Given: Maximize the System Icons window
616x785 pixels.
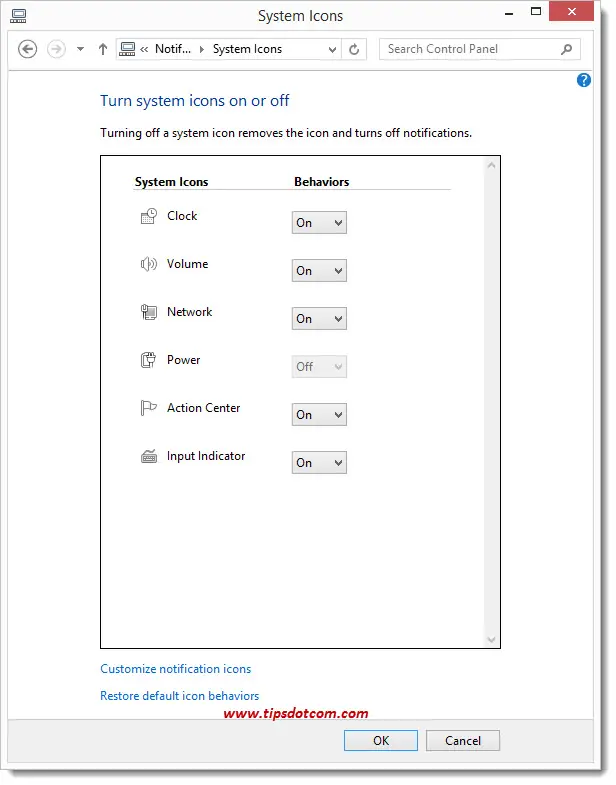Looking at the screenshot, I should pos(536,12).
